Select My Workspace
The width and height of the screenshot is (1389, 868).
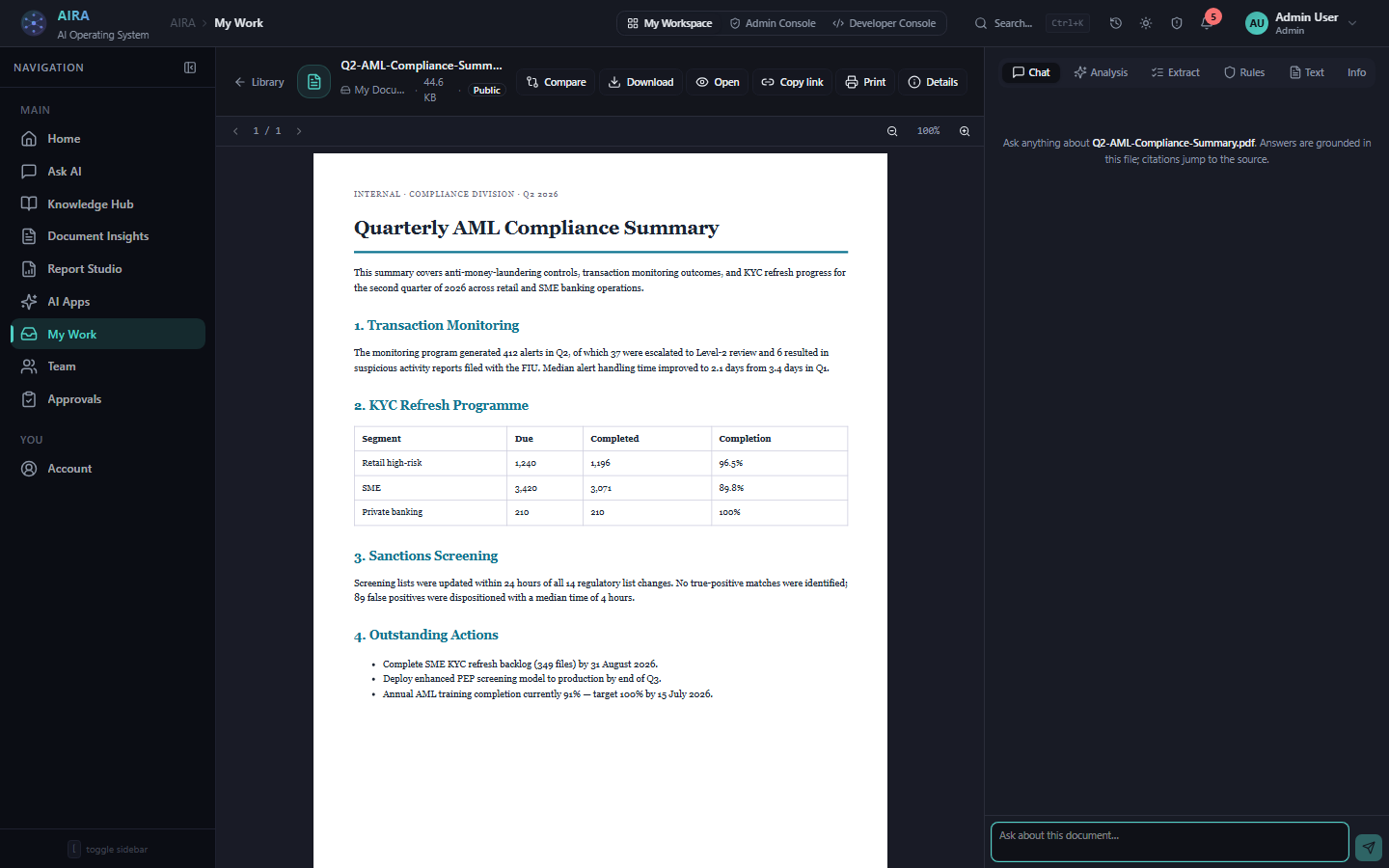pyautogui.click(x=669, y=23)
